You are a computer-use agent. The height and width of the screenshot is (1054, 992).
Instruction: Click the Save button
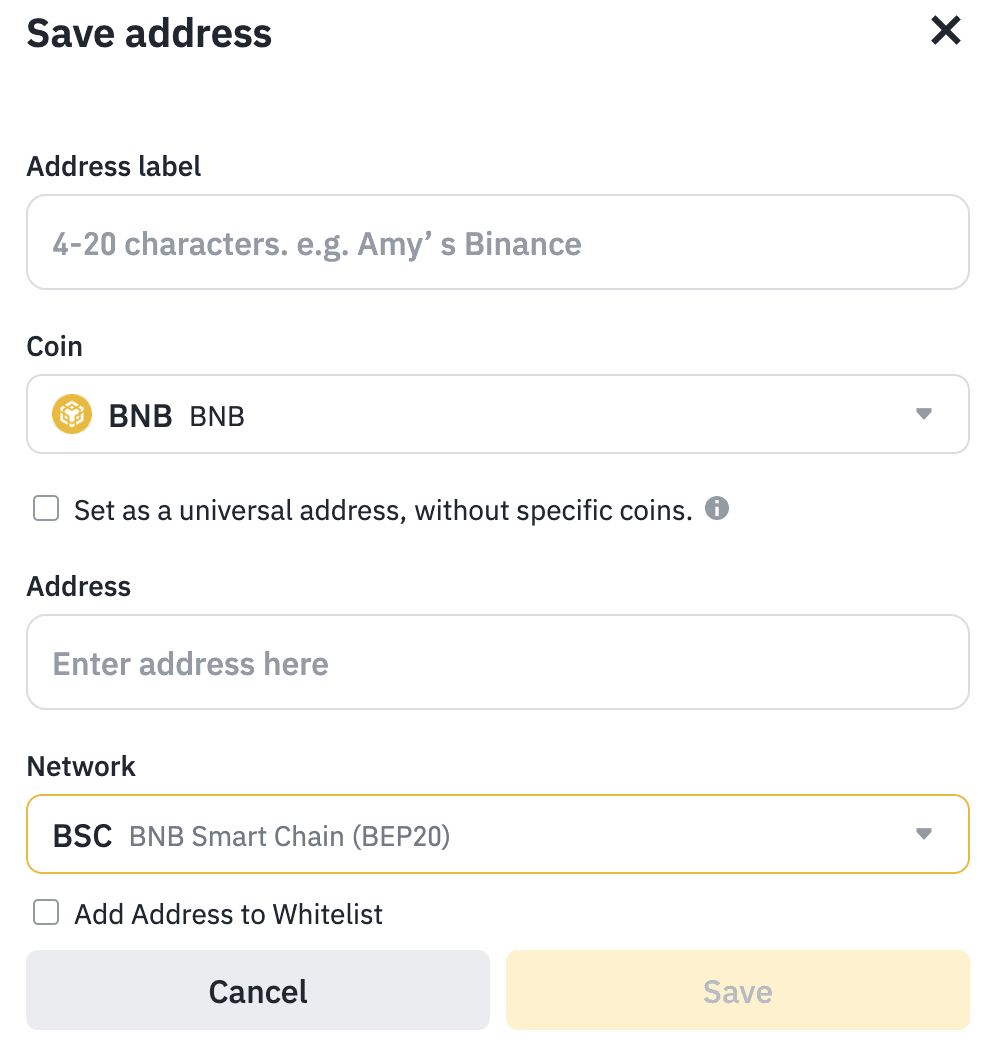click(737, 991)
